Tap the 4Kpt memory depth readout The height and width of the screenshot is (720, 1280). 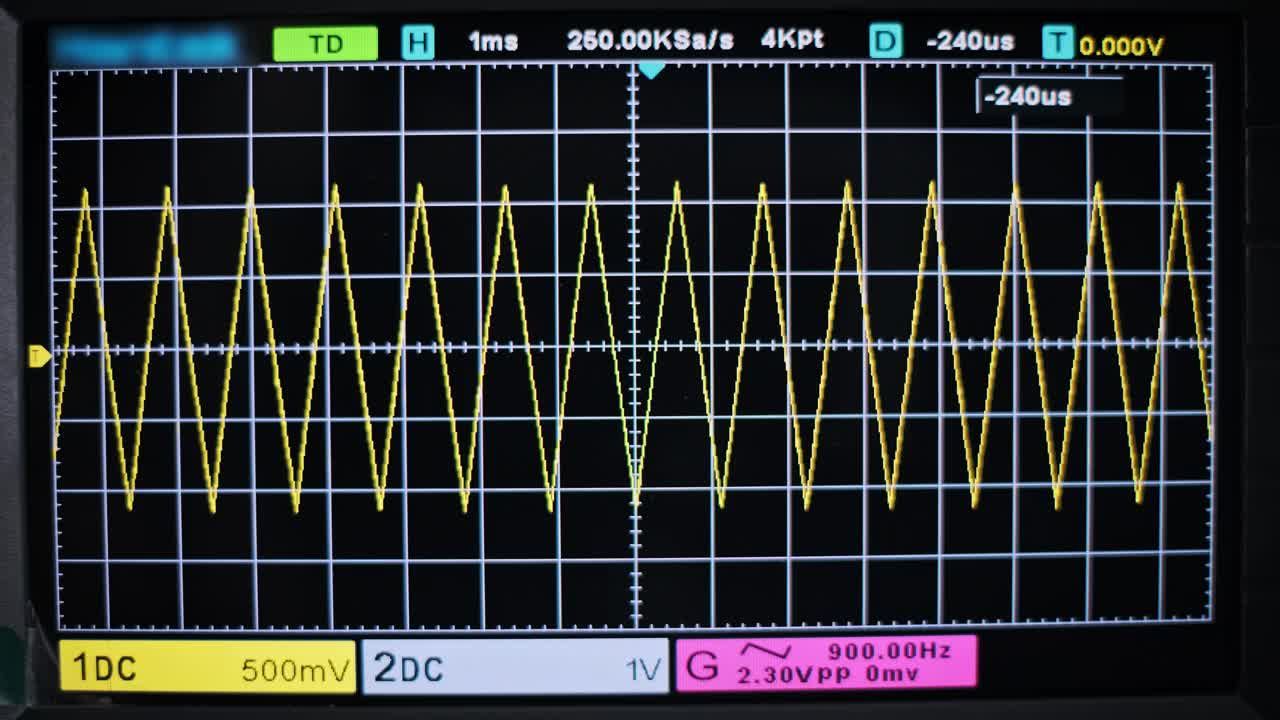tap(792, 40)
